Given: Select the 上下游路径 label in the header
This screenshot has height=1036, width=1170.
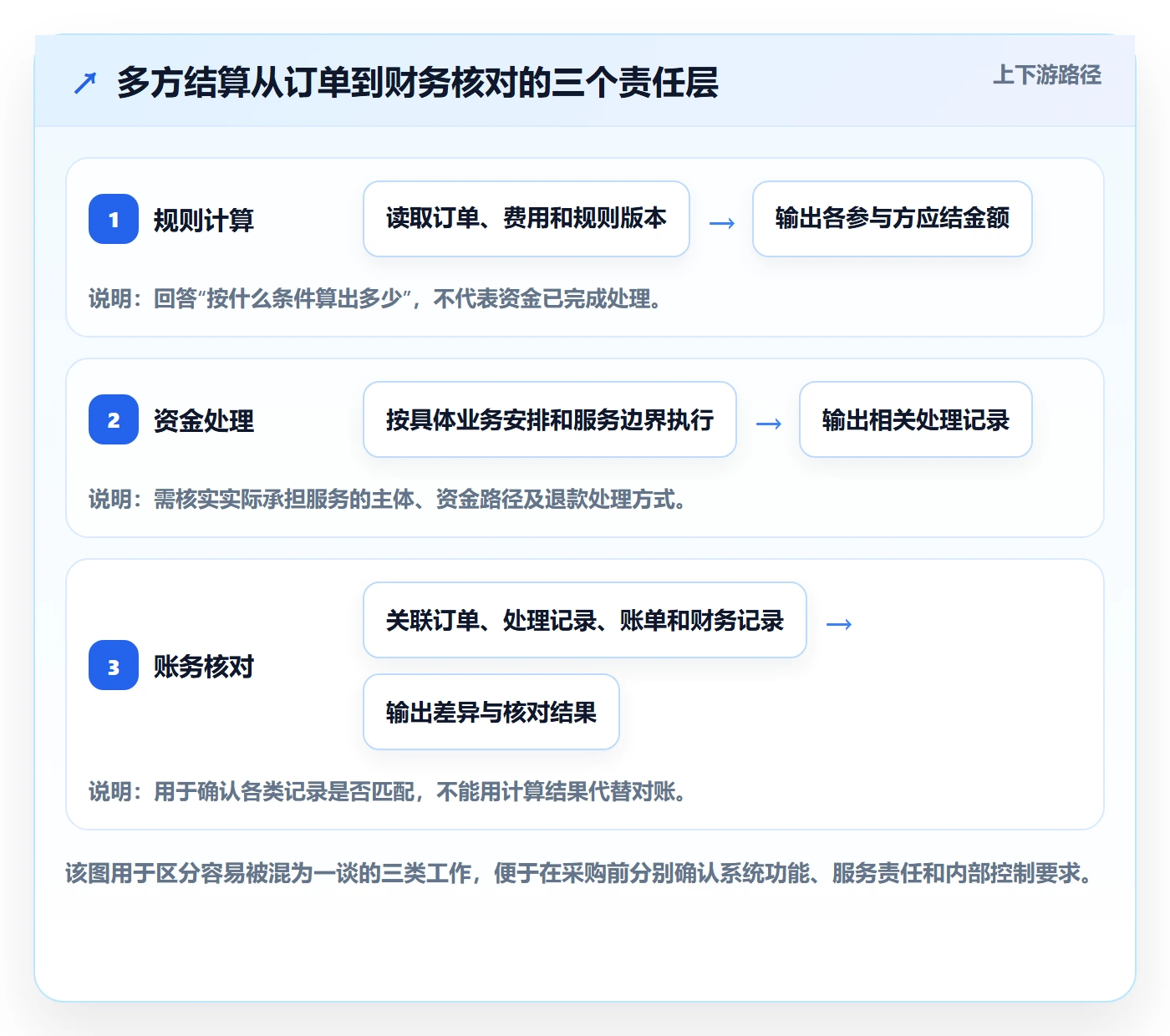Looking at the screenshot, I should [1046, 75].
